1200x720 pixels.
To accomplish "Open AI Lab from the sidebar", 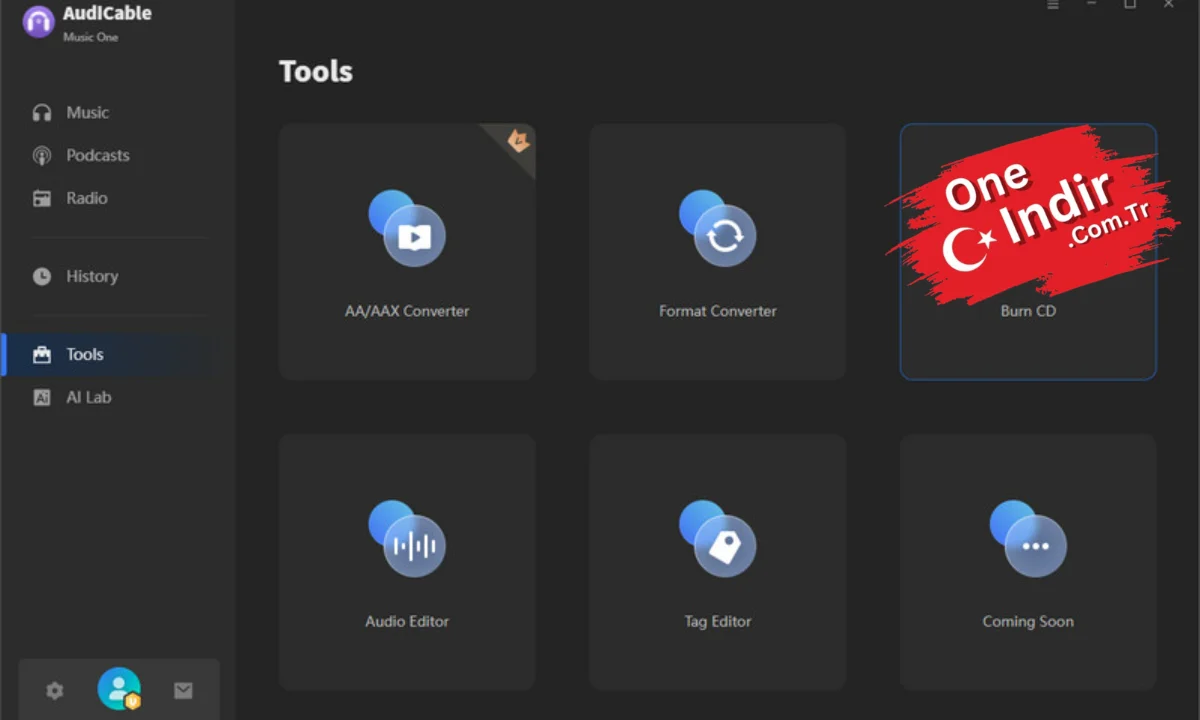I will (107, 398).
